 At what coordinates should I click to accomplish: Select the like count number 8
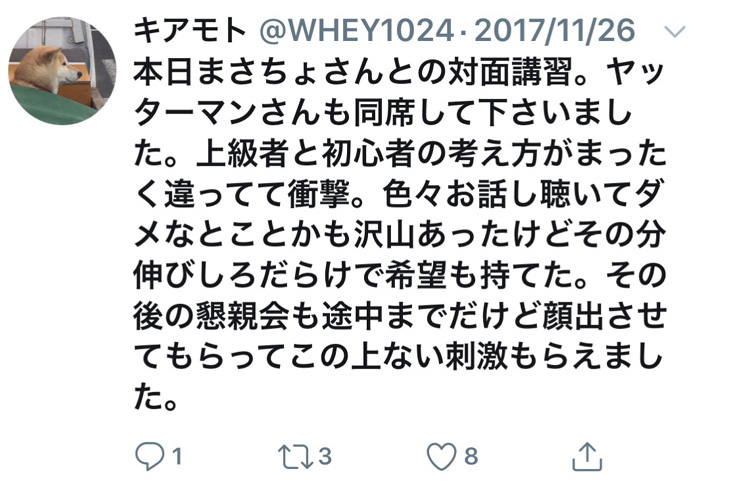point(471,456)
